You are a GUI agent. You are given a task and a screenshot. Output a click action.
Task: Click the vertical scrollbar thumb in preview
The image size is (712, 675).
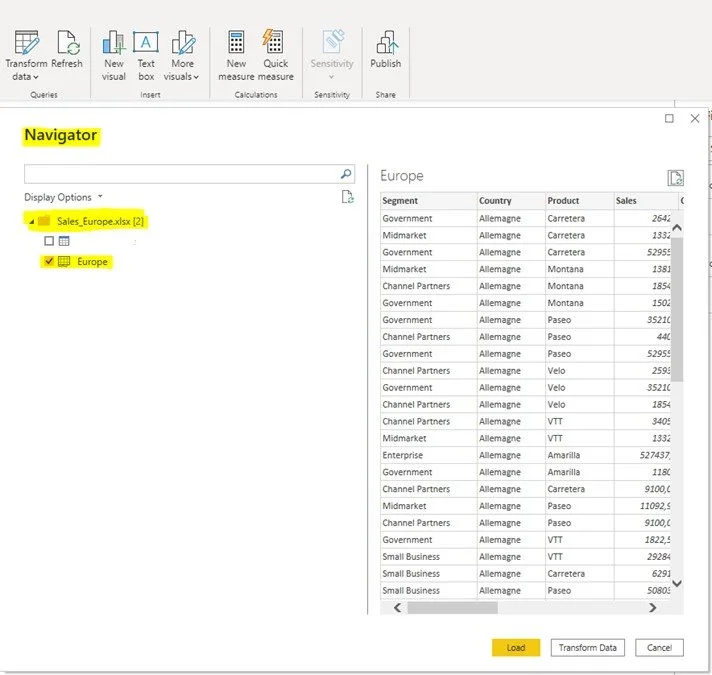tap(677, 309)
